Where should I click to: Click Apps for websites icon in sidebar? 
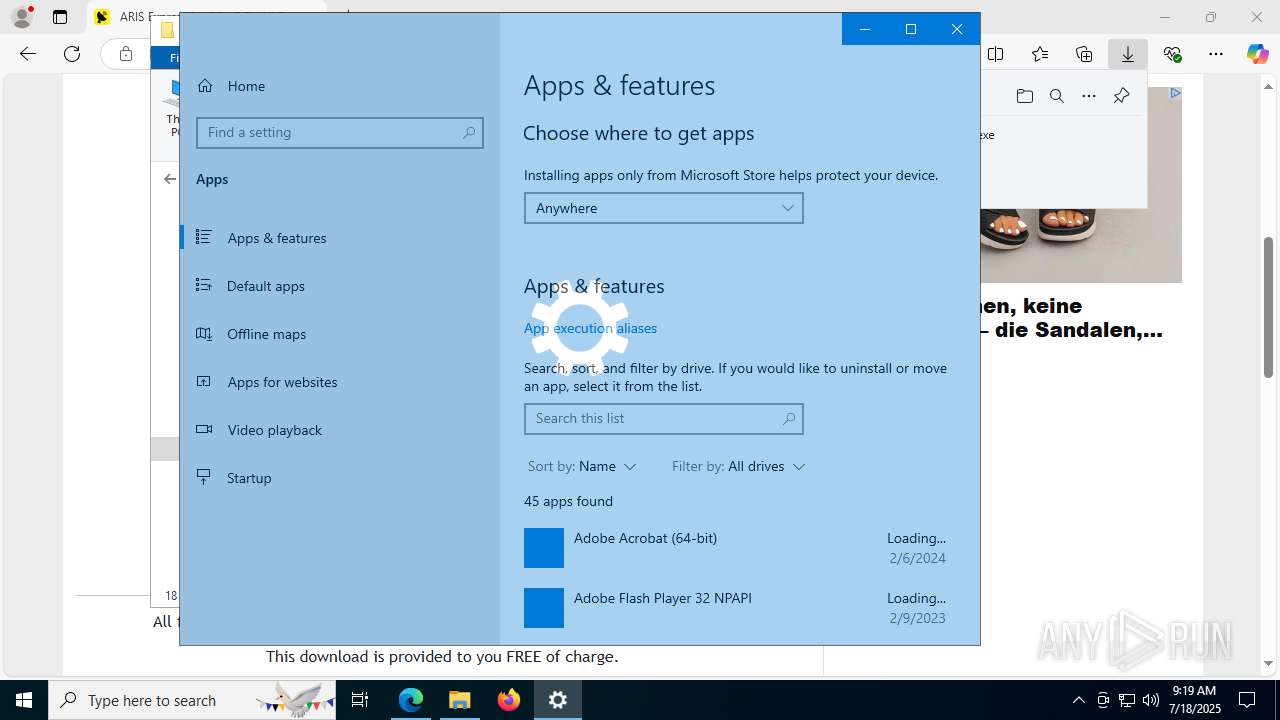click(x=204, y=381)
